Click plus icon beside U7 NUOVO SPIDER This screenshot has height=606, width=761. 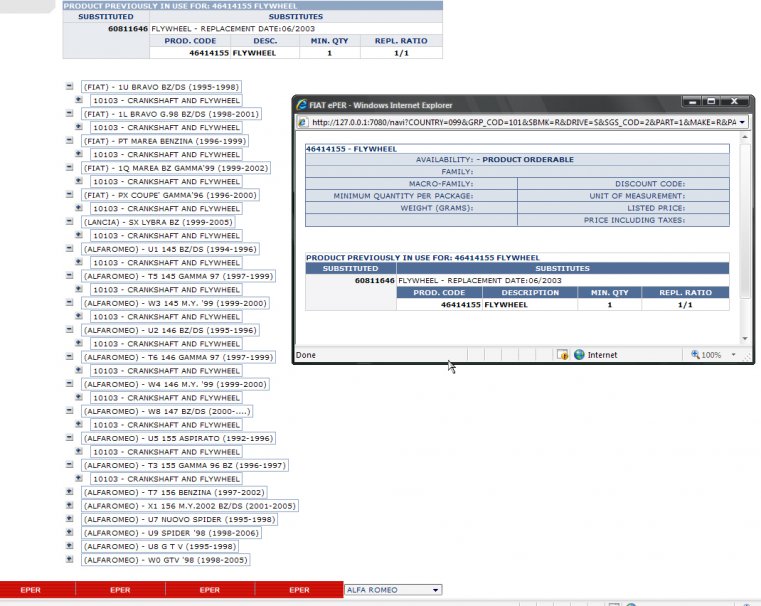(68, 519)
